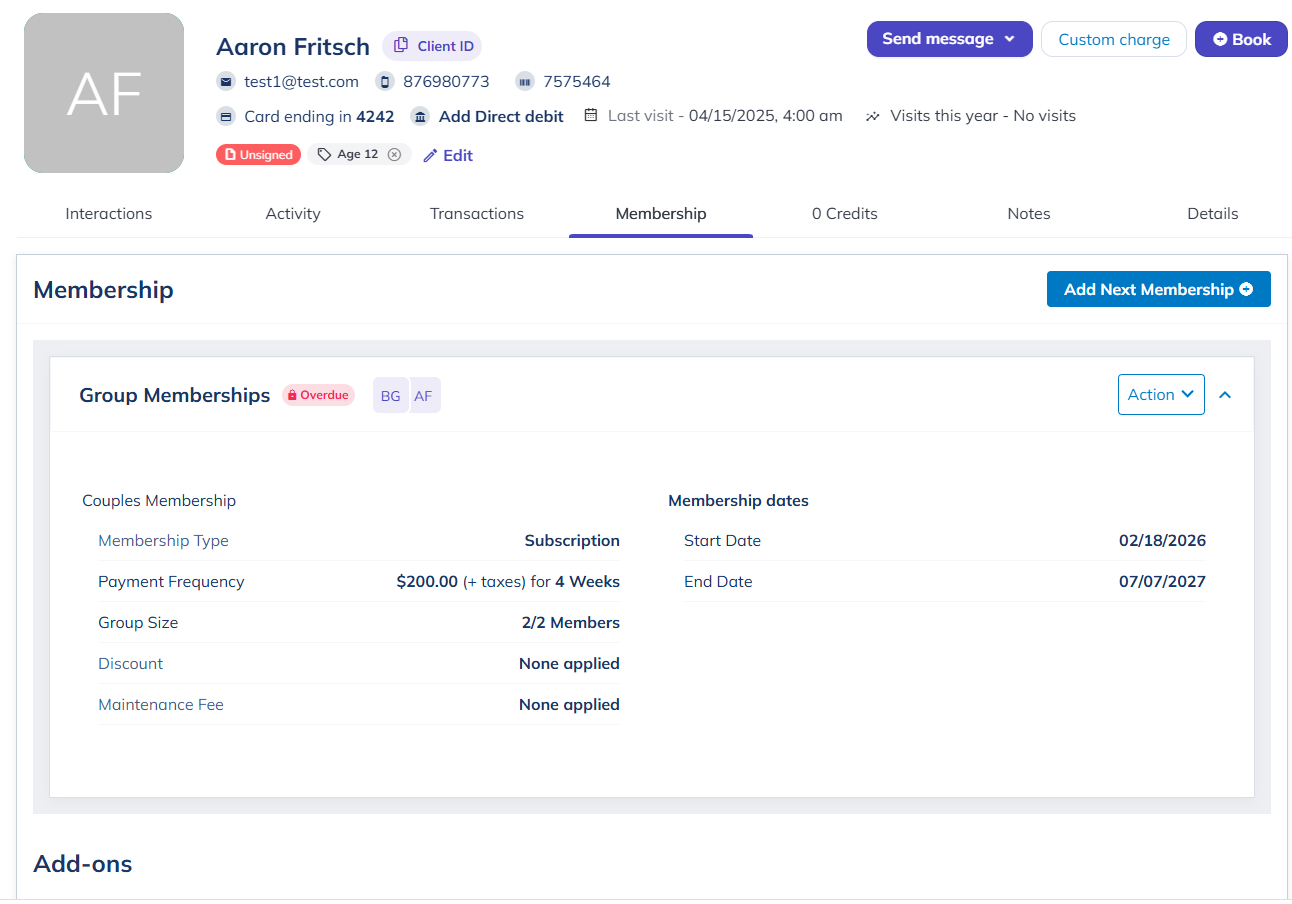The height and width of the screenshot is (904, 1292).
Task: Click the barcode icon beside 7575464
Action: [525, 82]
